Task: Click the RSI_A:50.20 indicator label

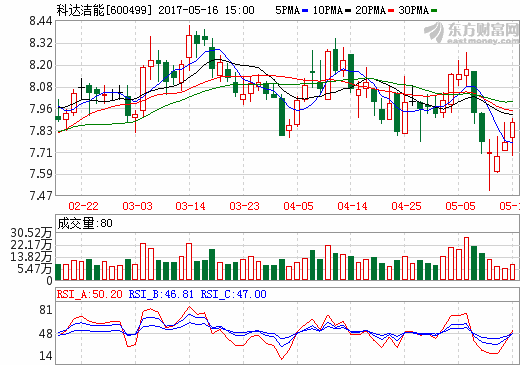Action: tap(89, 294)
